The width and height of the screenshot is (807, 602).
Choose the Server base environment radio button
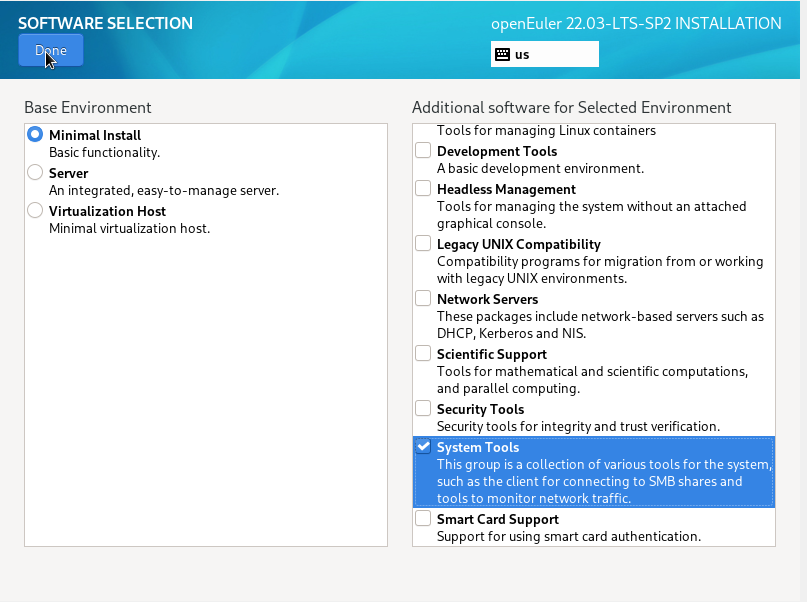pyautogui.click(x=36, y=173)
